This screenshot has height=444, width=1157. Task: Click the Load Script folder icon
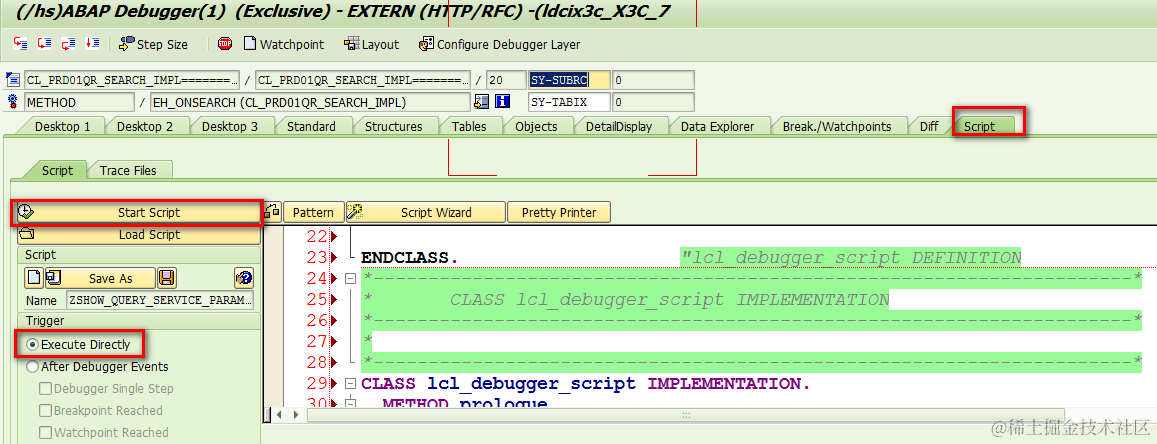[26, 235]
